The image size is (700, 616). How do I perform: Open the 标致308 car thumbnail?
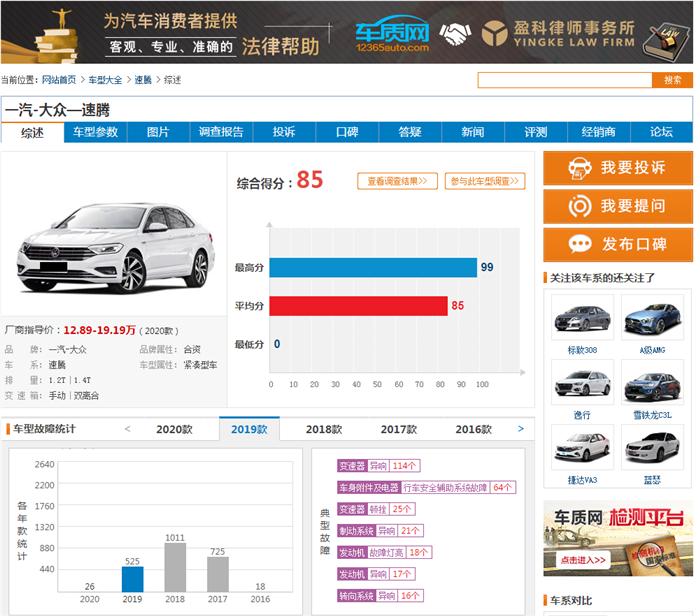582,317
